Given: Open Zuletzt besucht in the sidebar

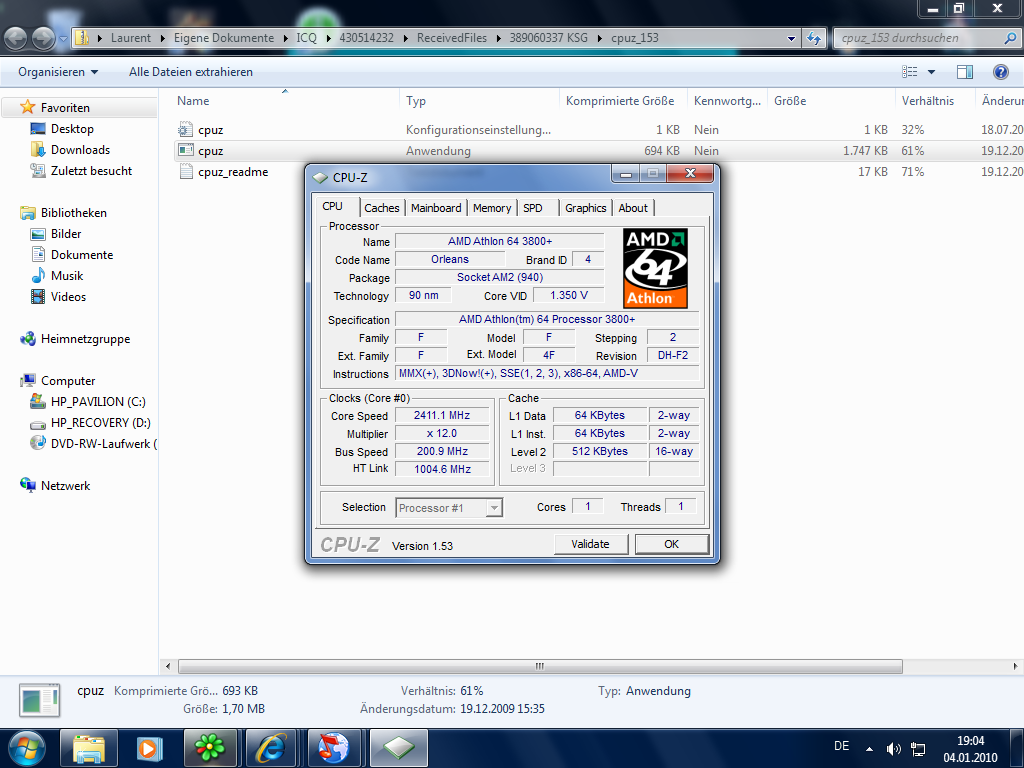Looking at the screenshot, I should tap(91, 170).
